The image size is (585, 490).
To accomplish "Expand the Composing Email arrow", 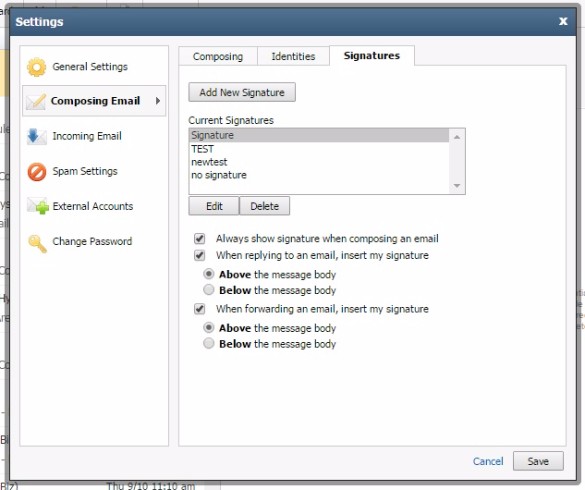I will (158, 101).
